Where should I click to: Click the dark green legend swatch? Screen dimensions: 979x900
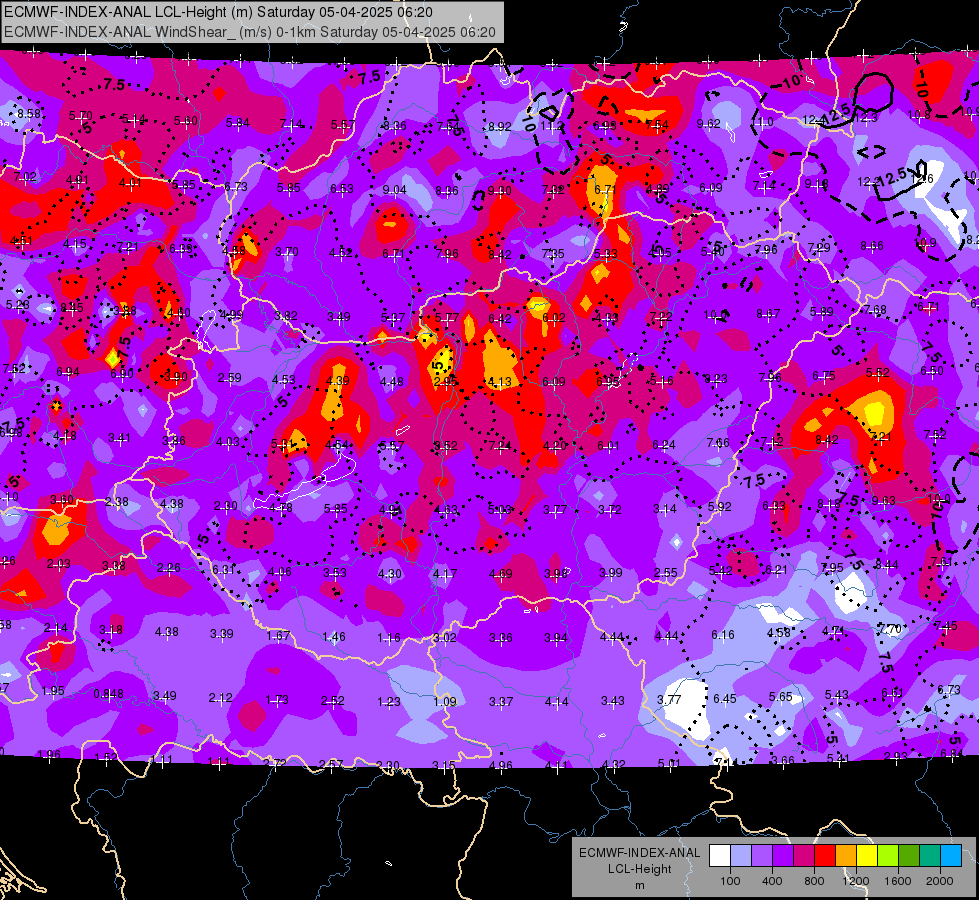pos(908,856)
